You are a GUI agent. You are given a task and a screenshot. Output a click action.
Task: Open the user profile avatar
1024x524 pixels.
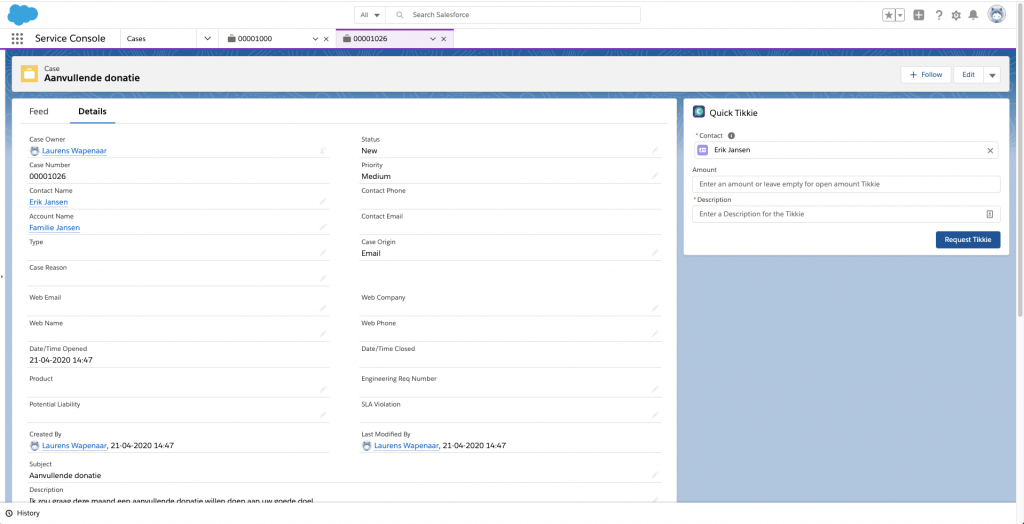996,15
